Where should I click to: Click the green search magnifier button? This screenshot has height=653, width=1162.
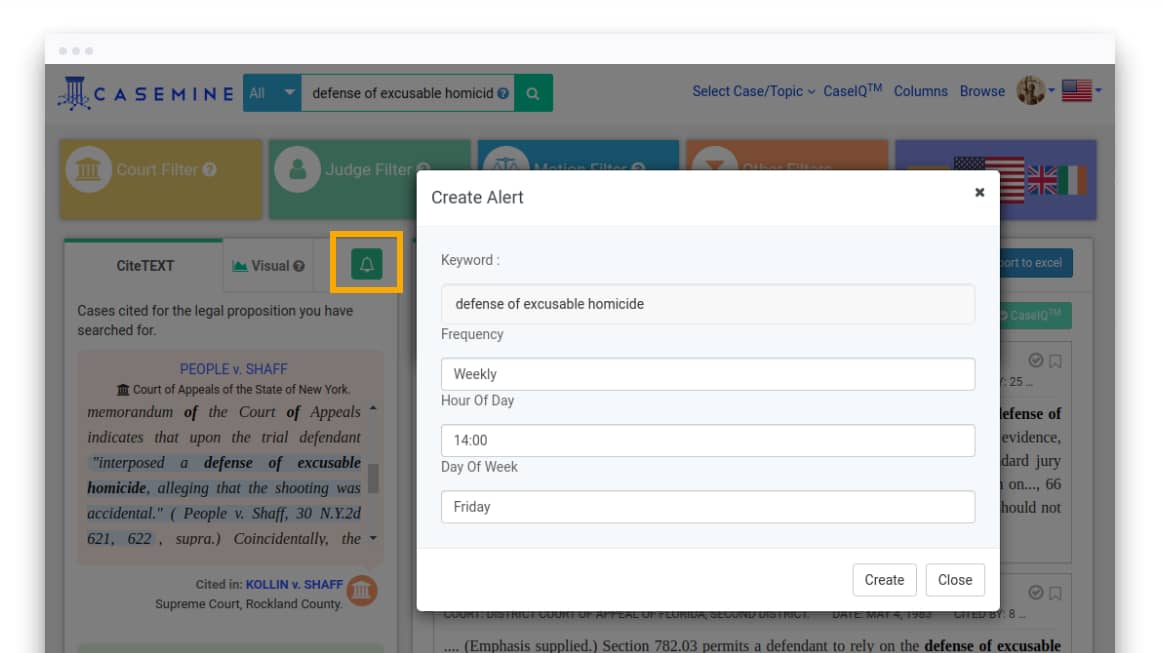click(x=533, y=93)
